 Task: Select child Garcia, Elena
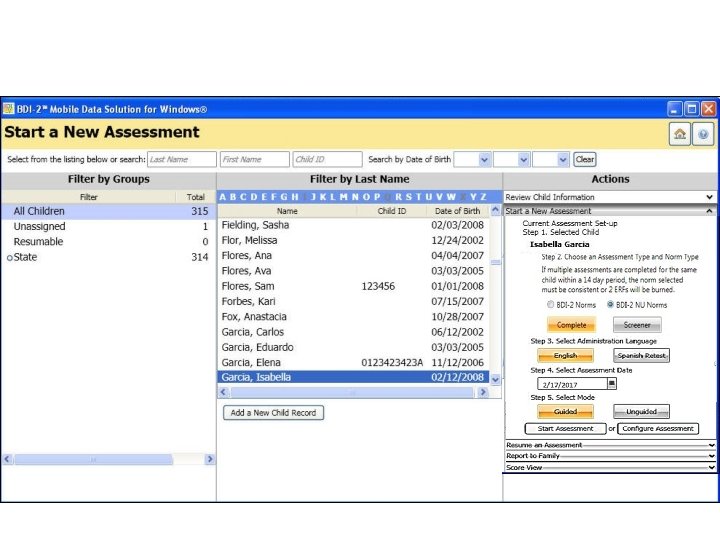click(x=353, y=362)
